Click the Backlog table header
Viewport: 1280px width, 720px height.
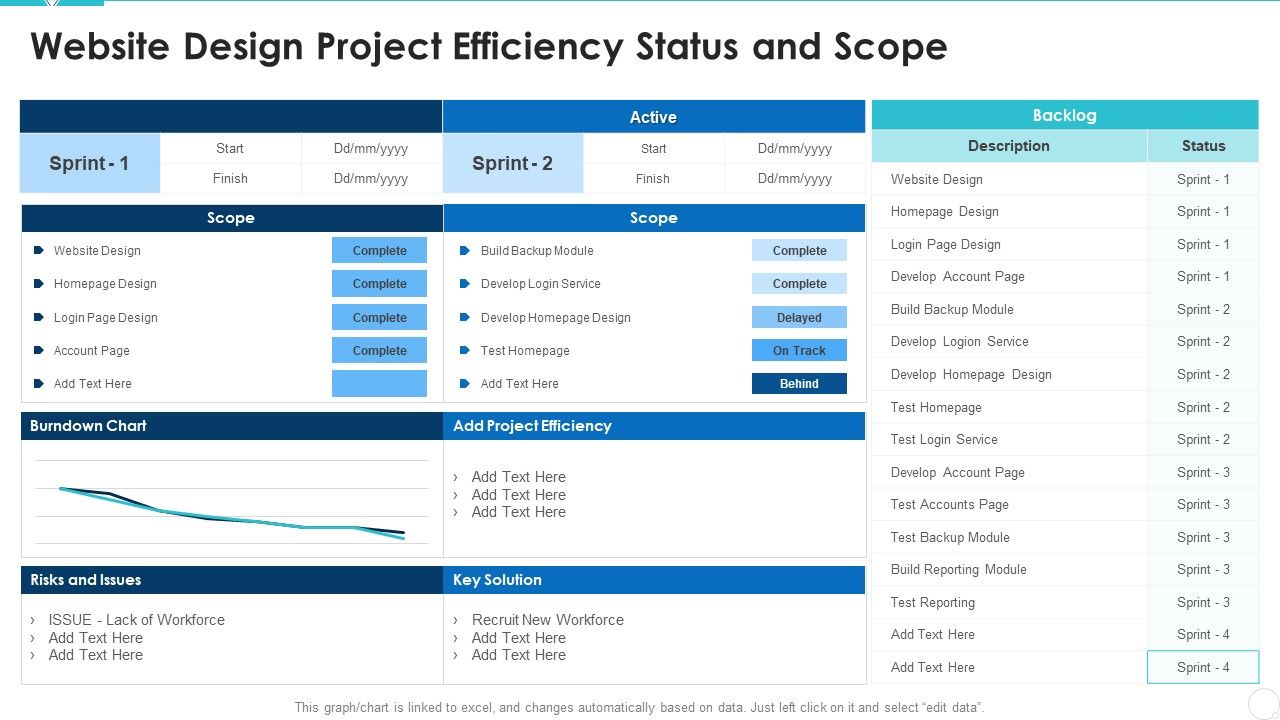(x=1065, y=115)
